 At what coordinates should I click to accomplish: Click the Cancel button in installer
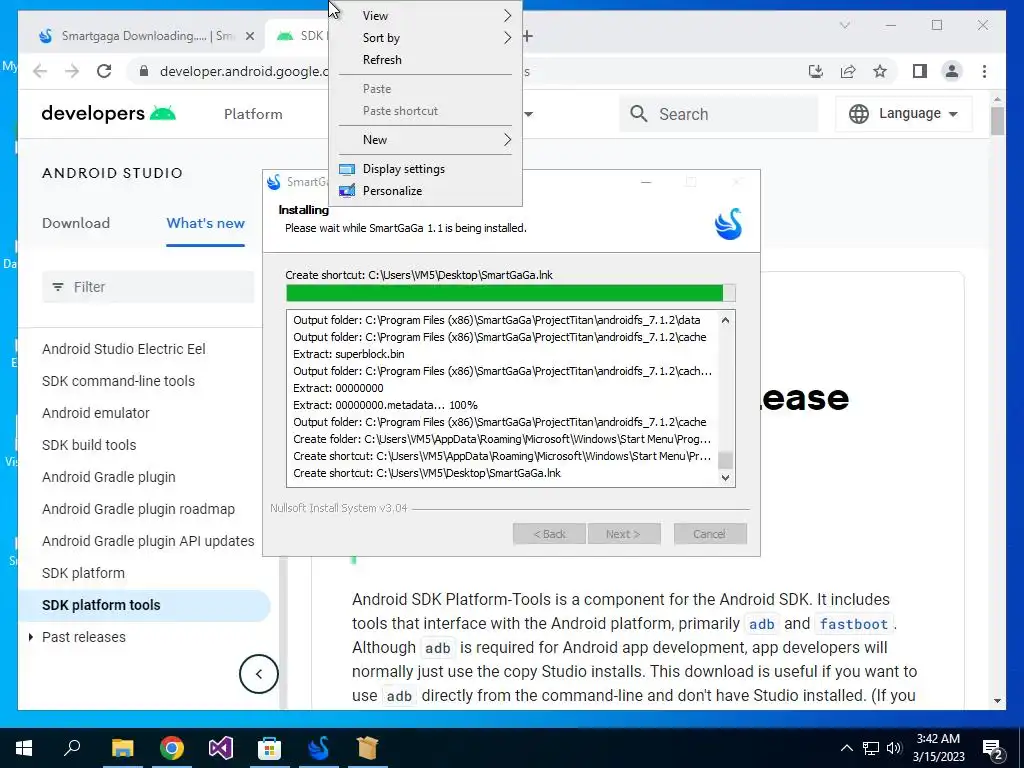click(x=710, y=534)
